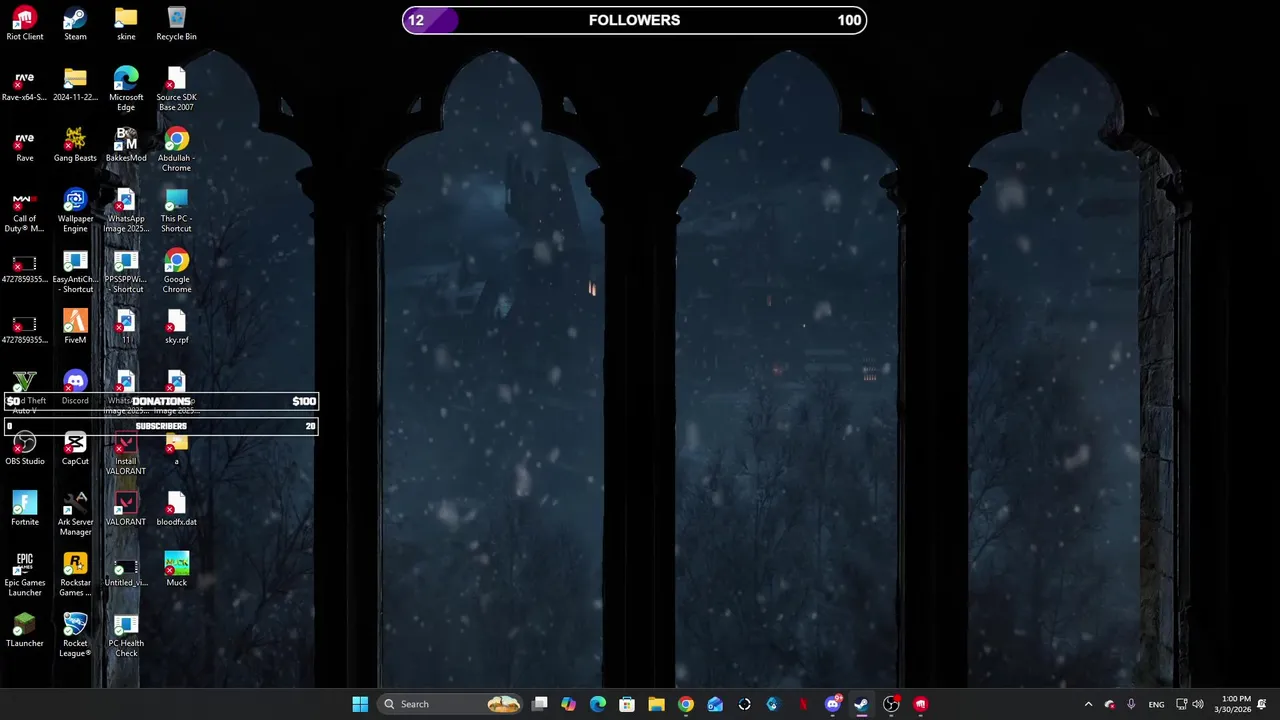Open the notification bell icon
The image size is (1280, 720).
coord(1263,704)
